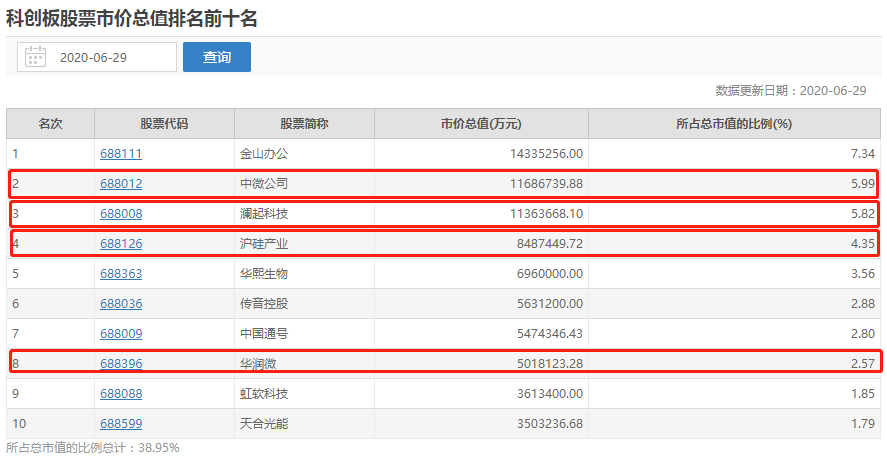
Task: Click the date input showing 2020-06-29
Action: click(97, 57)
